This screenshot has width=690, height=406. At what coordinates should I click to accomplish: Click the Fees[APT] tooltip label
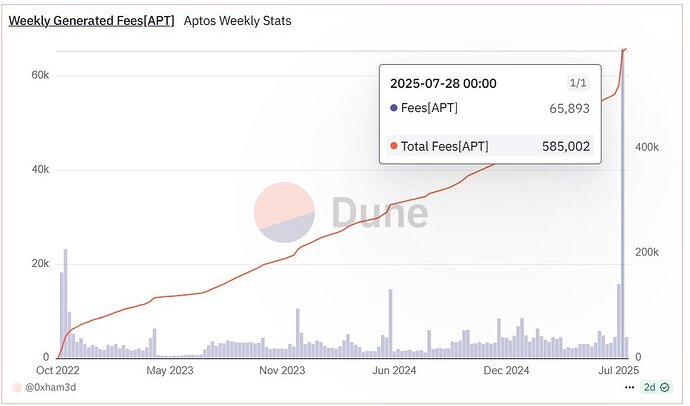429,108
